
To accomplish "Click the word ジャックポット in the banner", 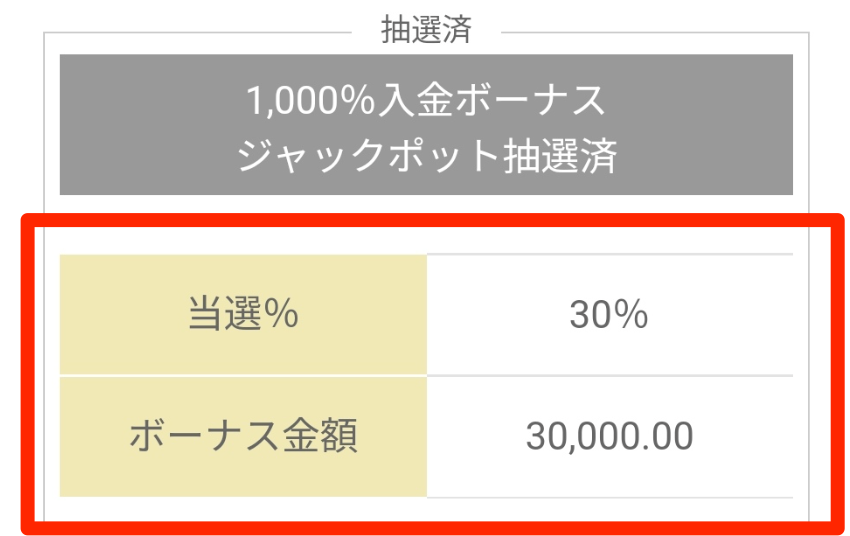I will 368,156.
